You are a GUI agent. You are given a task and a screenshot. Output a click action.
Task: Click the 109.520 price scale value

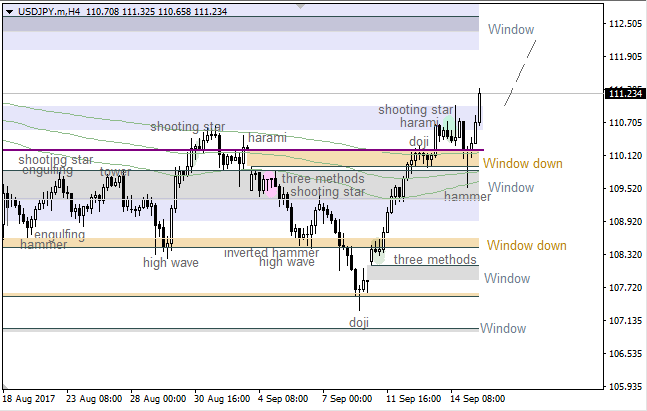(625, 189)
